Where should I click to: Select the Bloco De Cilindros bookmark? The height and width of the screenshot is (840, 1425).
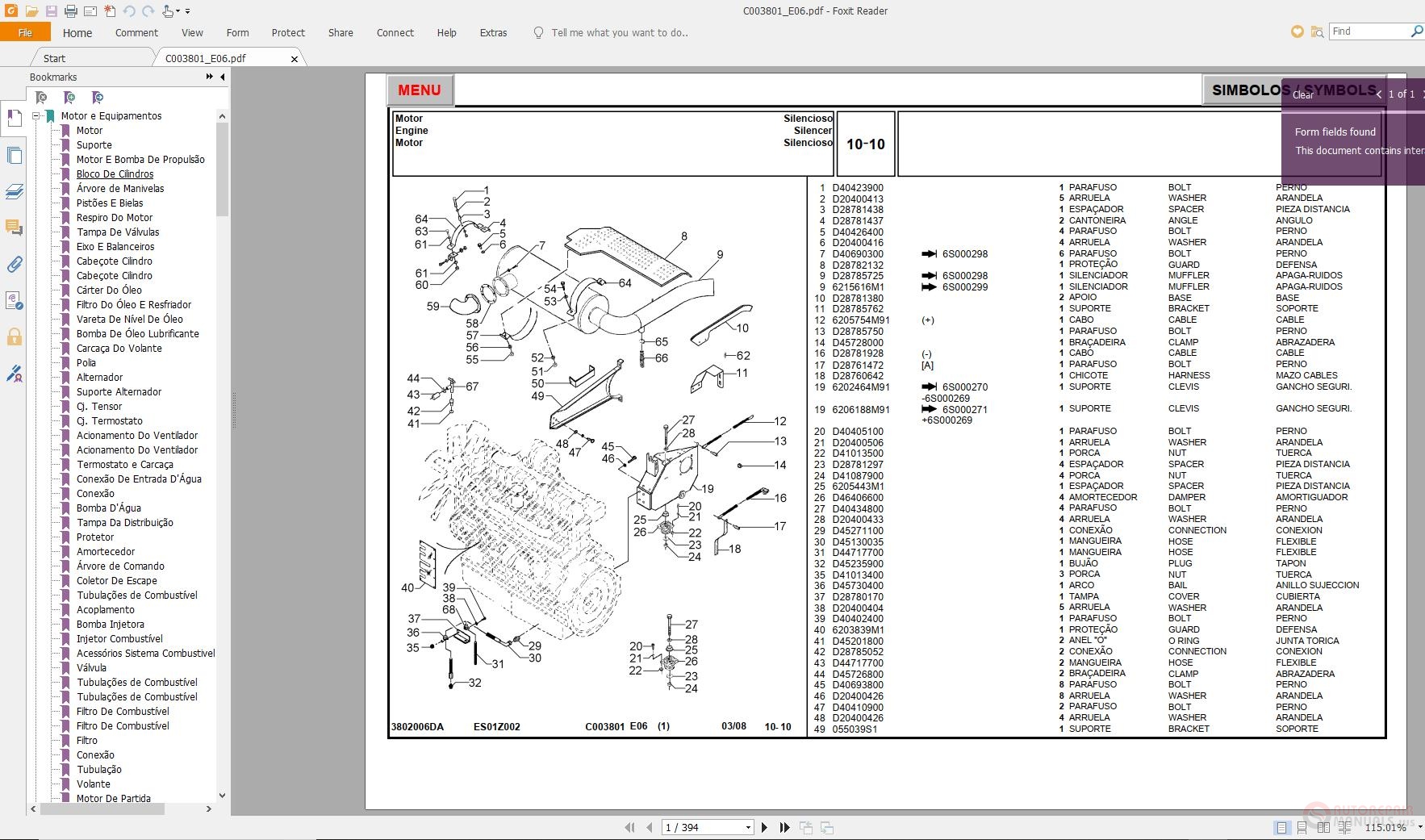(x=115, y=174)
